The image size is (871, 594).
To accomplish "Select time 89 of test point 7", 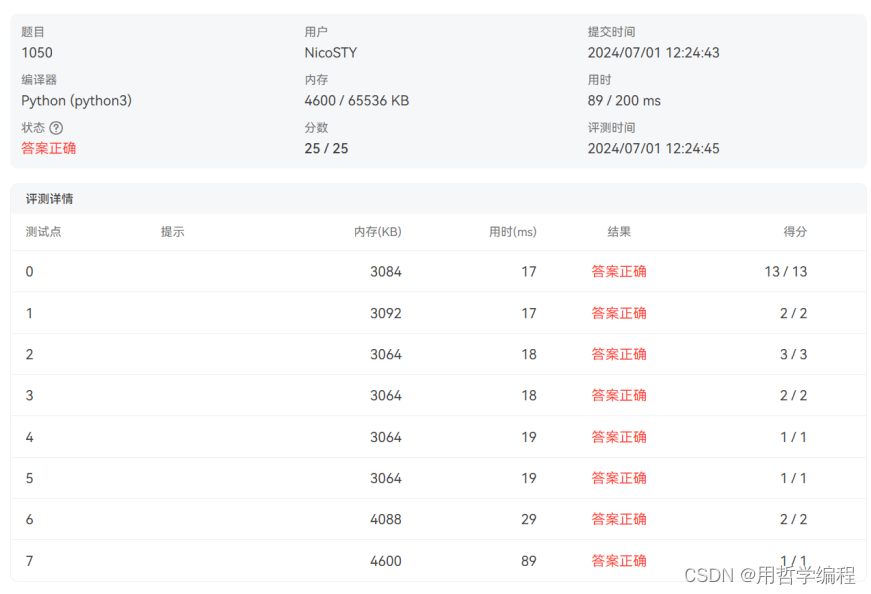I will point(529,561).
